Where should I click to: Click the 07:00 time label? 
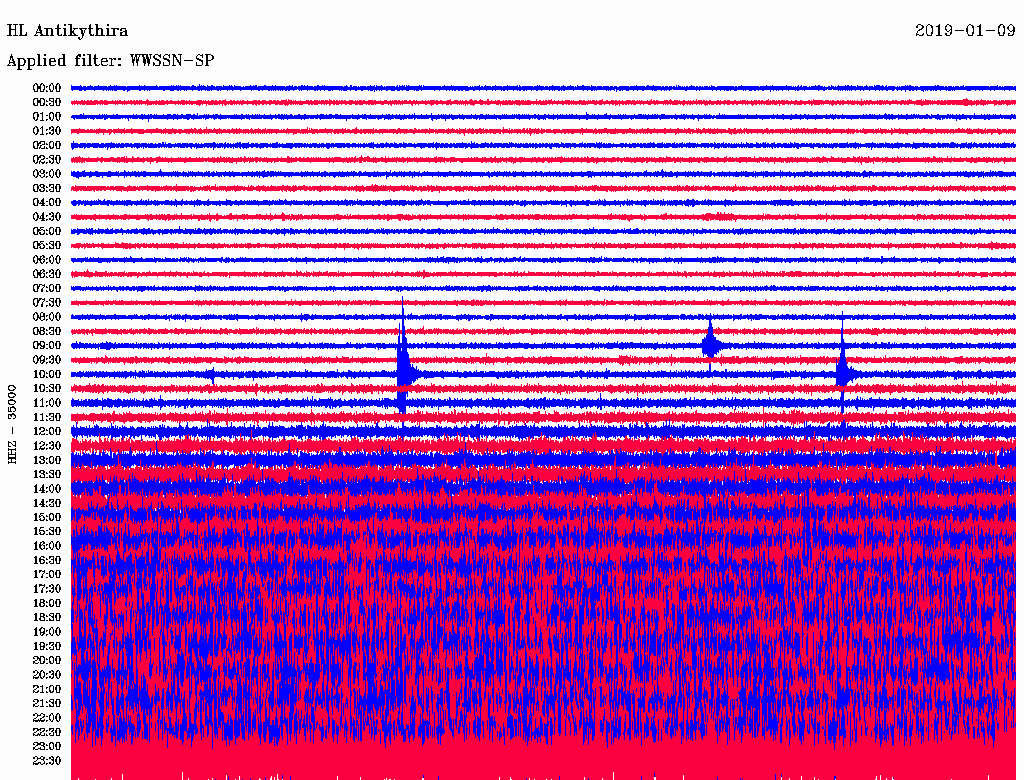tap(47, 288)
